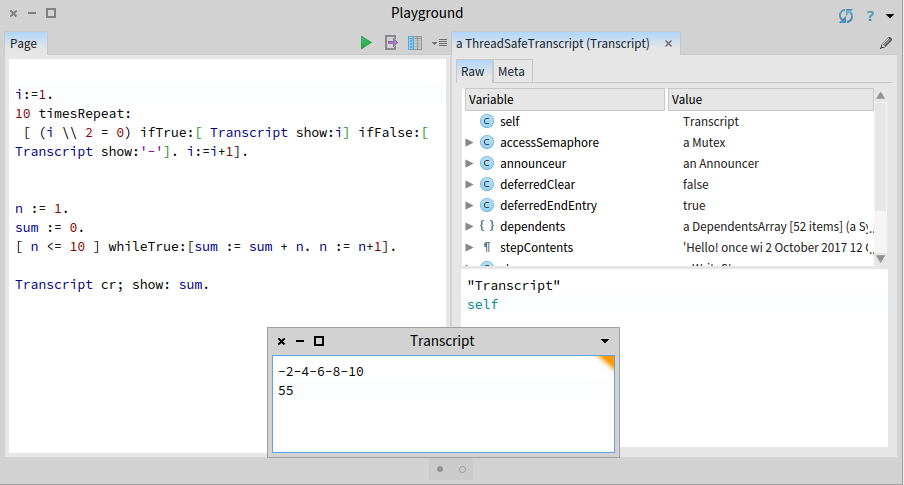Click the braces icon beside dependents
904x485 pixels.
[487, 226]
